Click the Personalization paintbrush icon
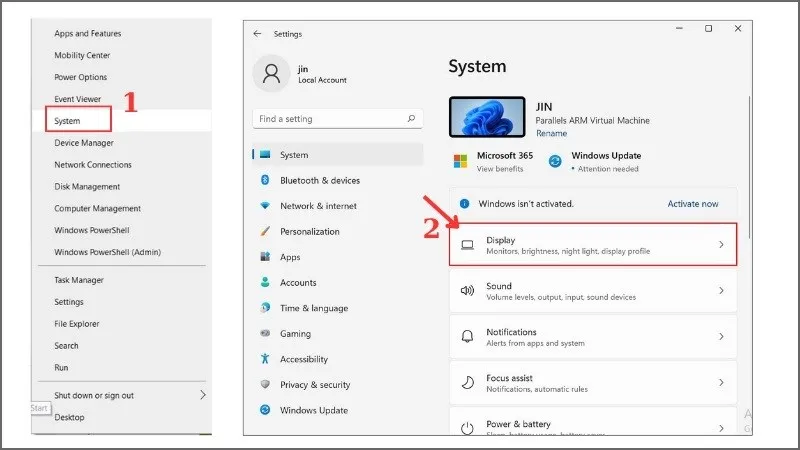Screen dimensions: 800x450 pyautogui.click(x=265, y=231)
